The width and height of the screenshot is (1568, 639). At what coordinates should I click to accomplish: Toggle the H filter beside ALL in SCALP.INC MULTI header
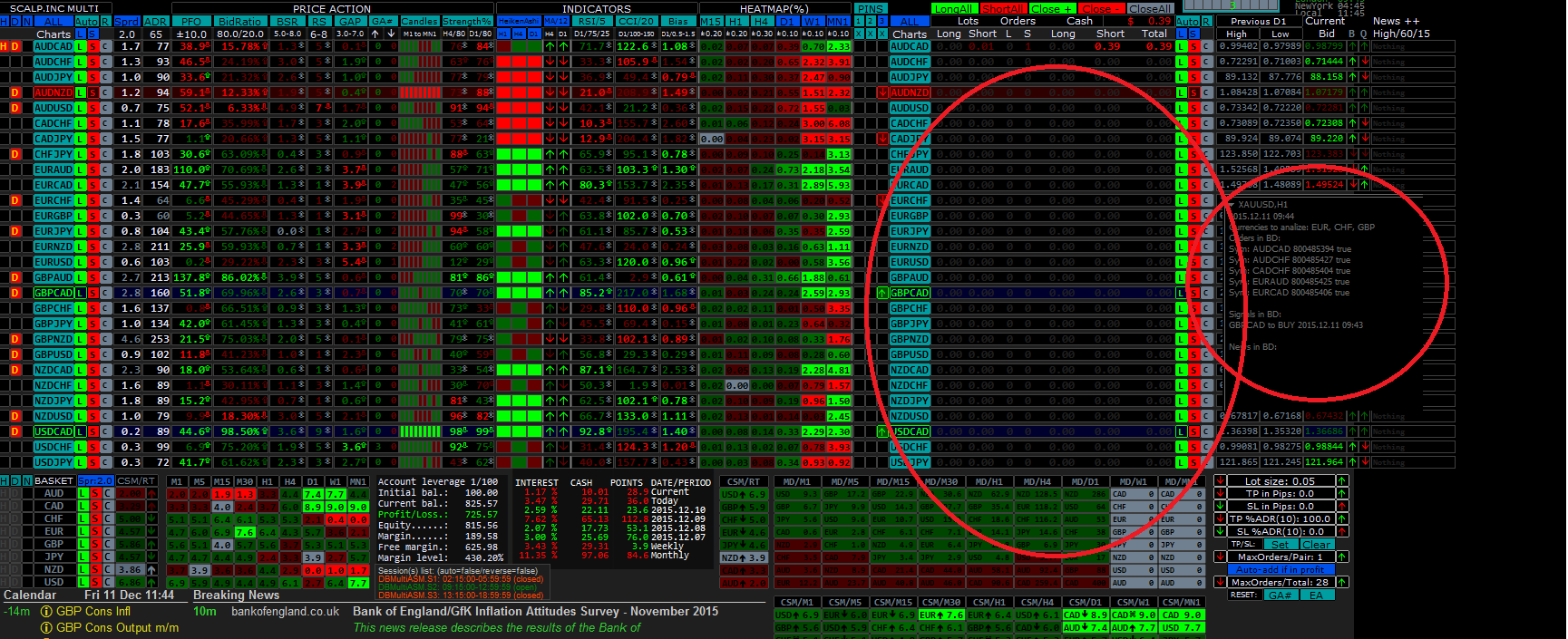coord(4,21)
